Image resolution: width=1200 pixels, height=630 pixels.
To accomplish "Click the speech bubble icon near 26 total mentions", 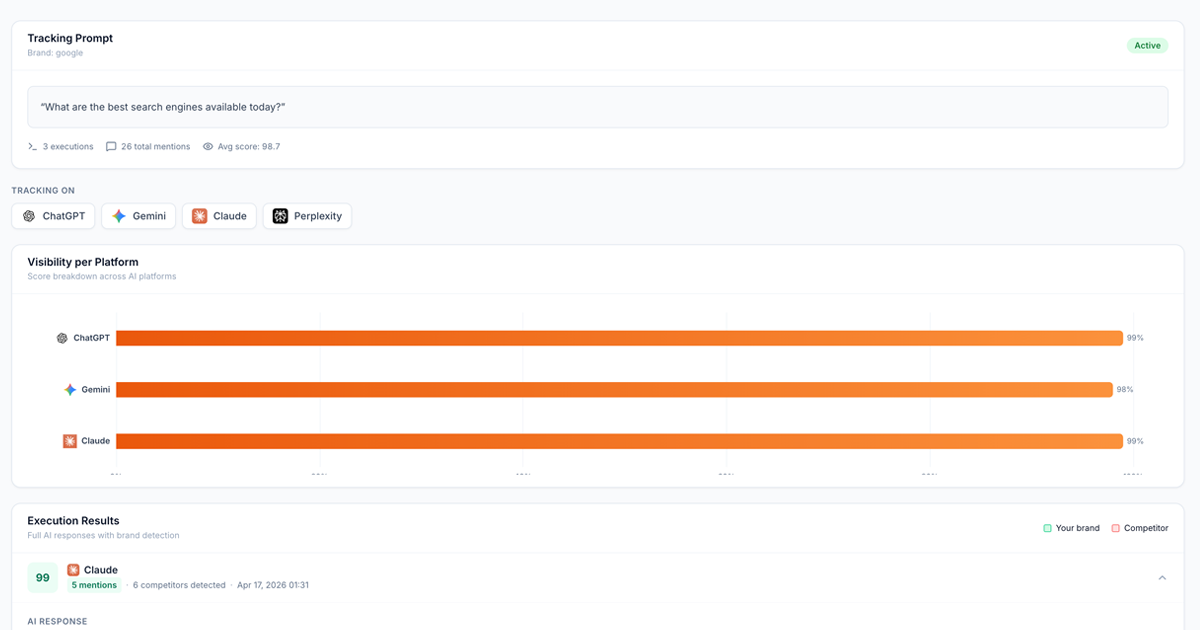I will pyautogui.click(x=110, y=146).
